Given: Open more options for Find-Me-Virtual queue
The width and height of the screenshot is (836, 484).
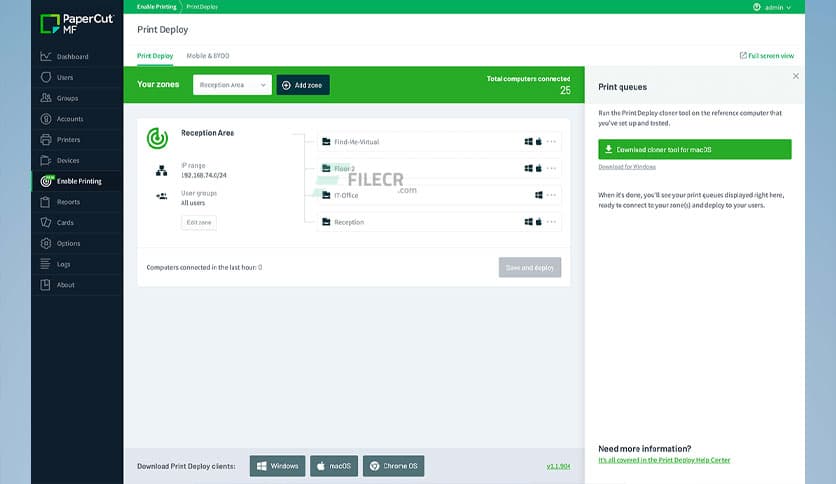Looking at the screenshot, I should [x=551, y=142].
